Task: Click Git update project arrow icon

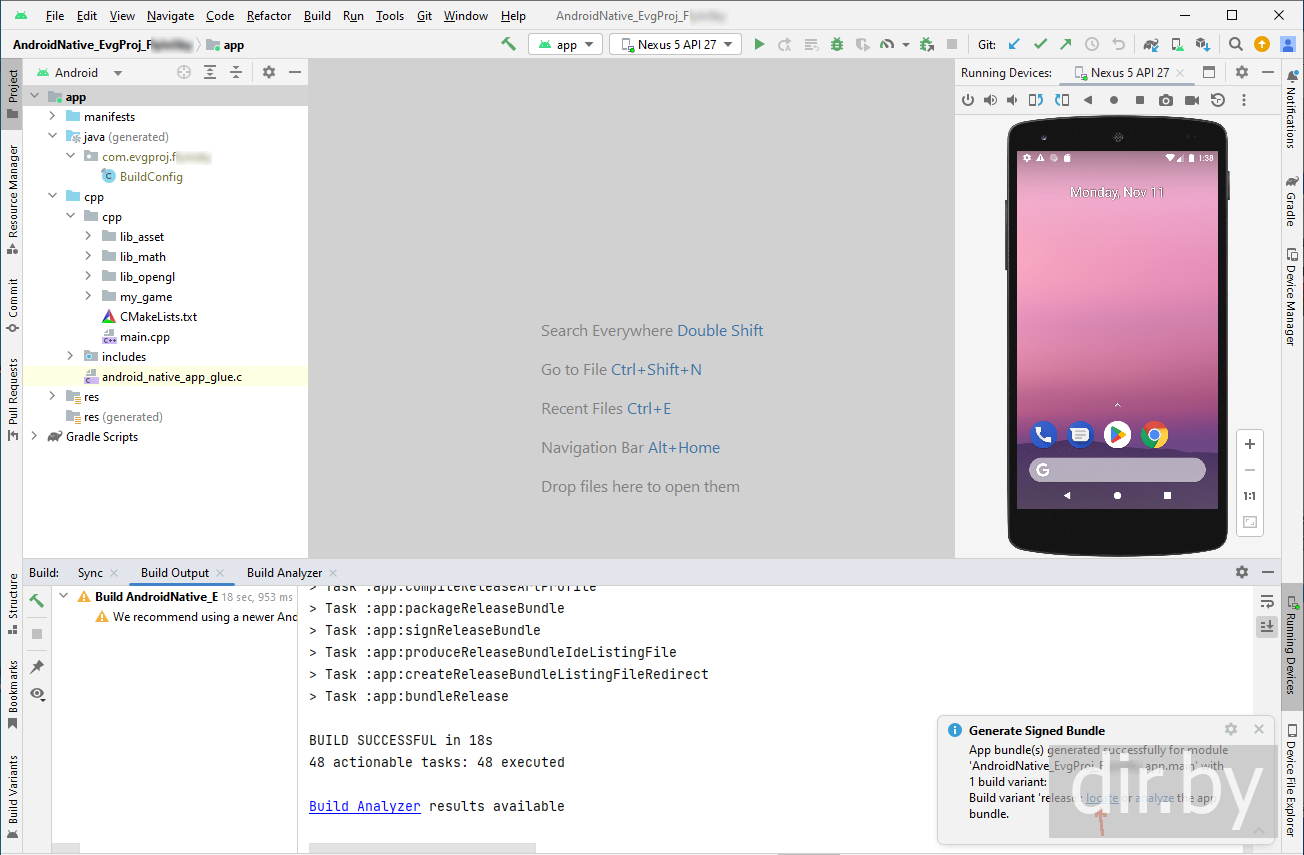Action: point(1015,45)
